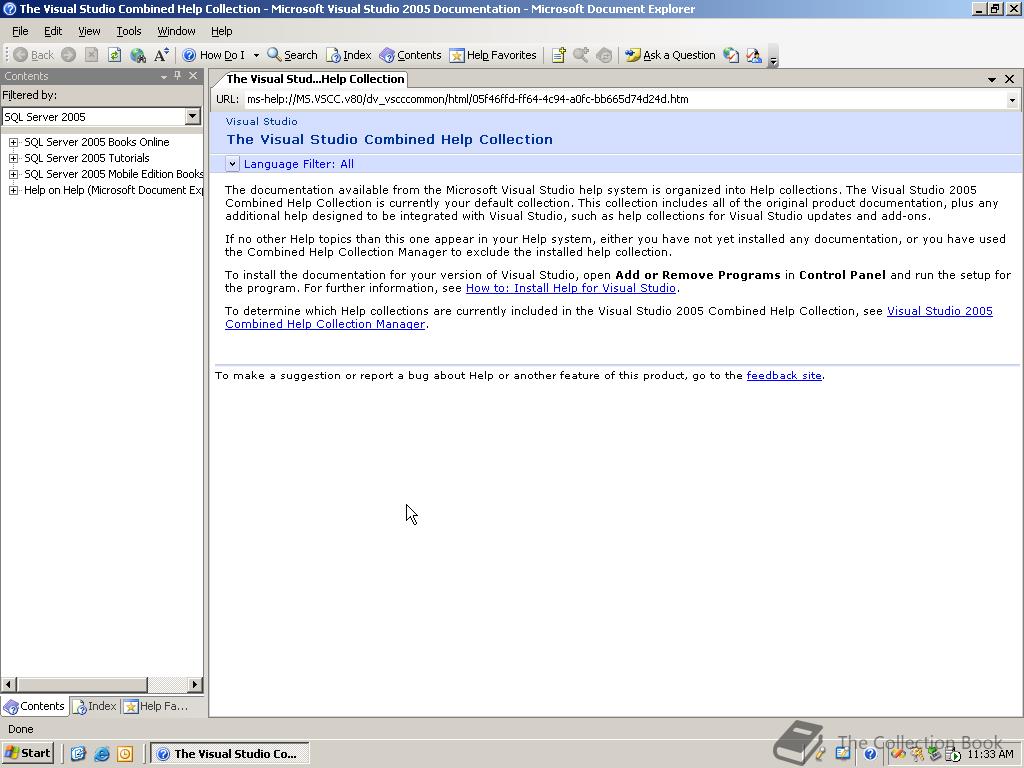Open the active documents list dropdown

(x=992, y=79)
